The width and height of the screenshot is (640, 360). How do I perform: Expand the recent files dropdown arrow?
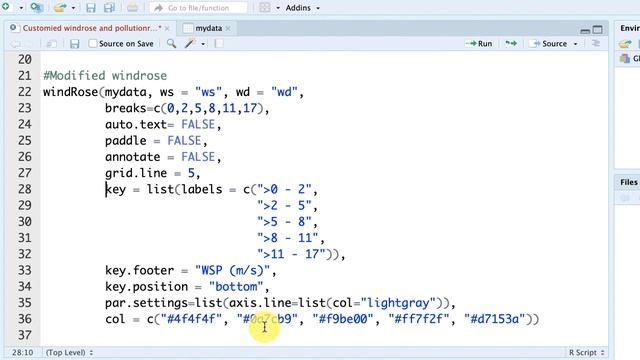[x=73, y=8]
